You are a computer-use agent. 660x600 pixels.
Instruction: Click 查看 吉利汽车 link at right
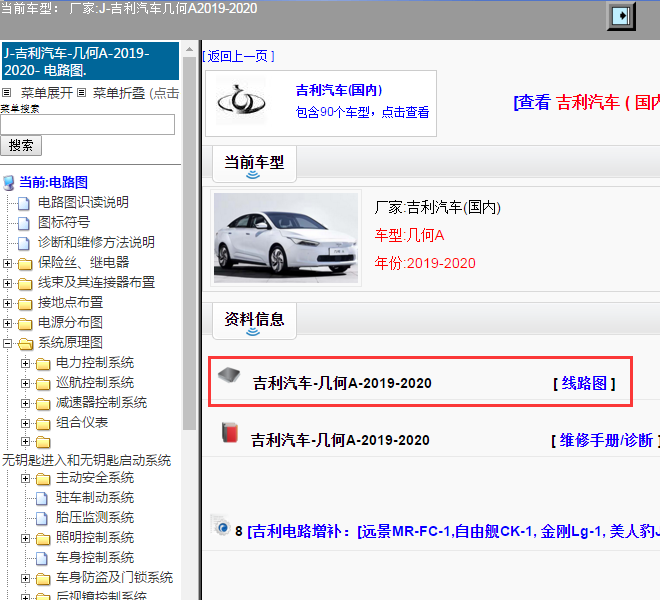pyautogui.click(x=586, y=102)
